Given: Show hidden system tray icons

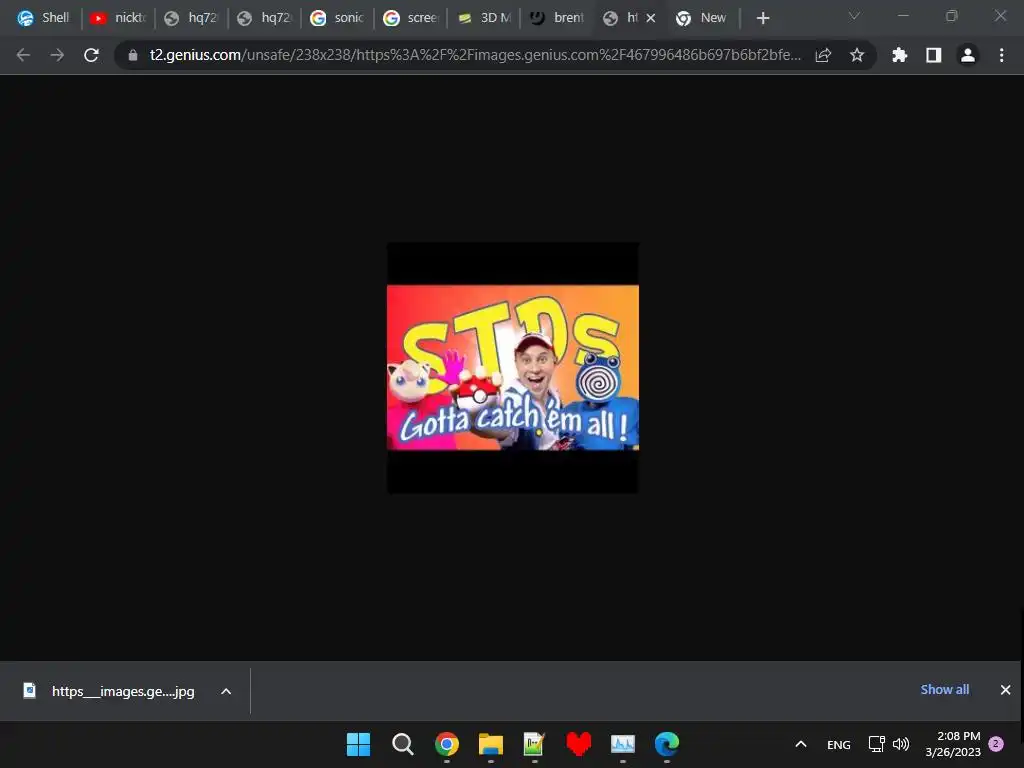Looking at the screenshot, I should 801,744.
